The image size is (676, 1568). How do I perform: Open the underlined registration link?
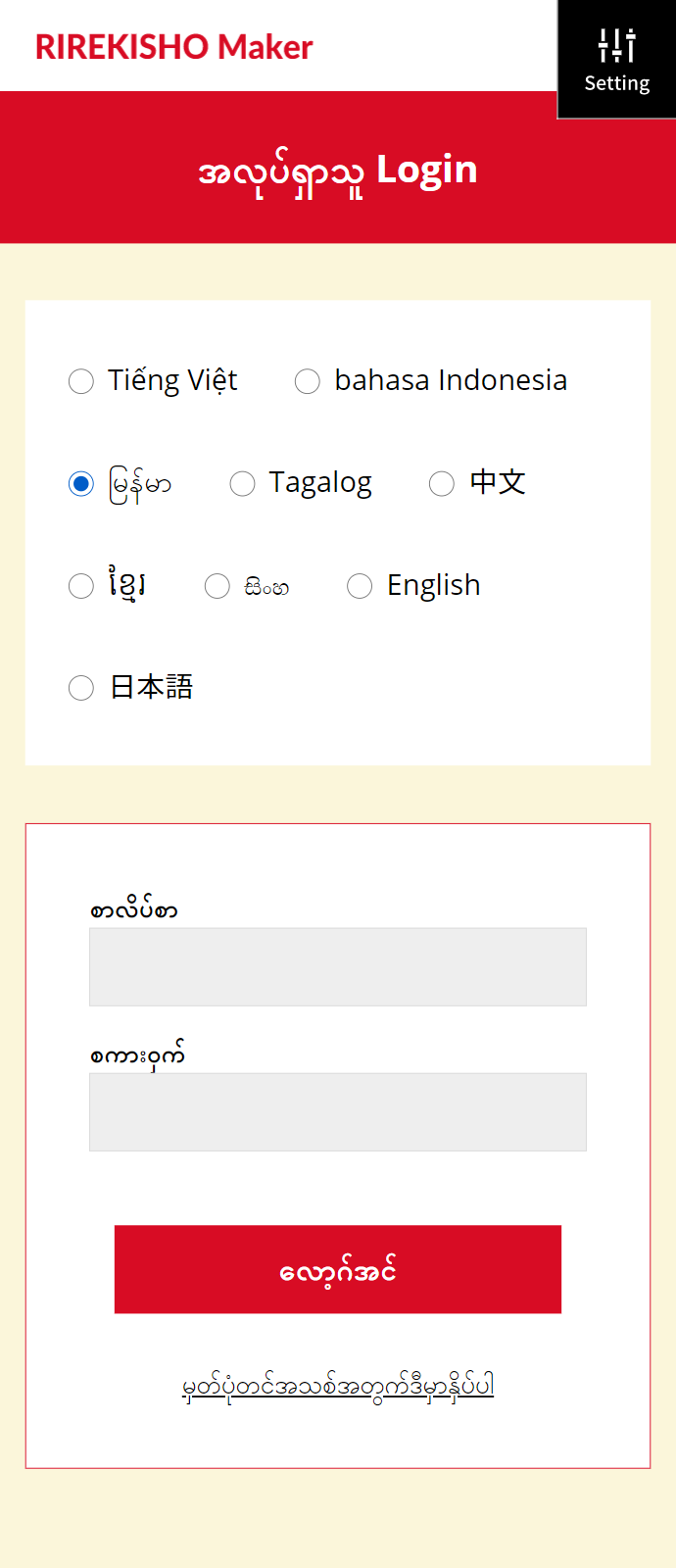click(x=338, y=1387)
